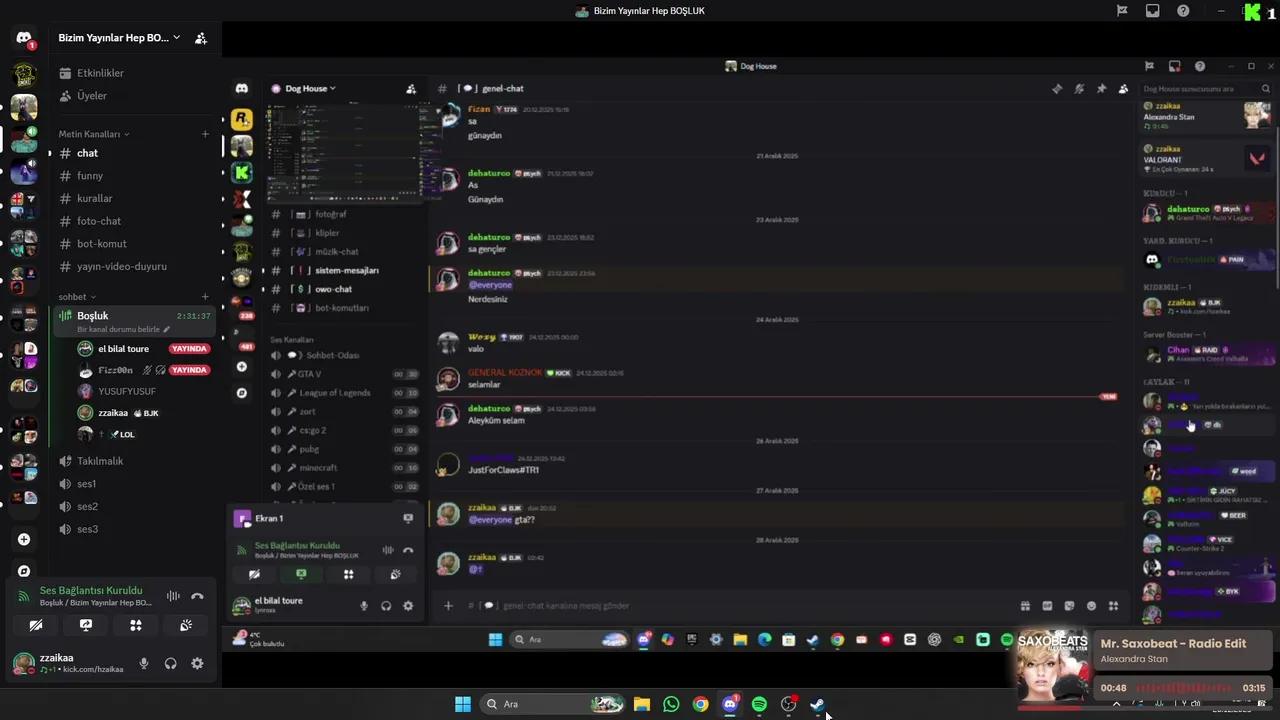Click the Mr. Saxobeat album art thumbnail
This screenshot has width=1280, height=720.
pyautogui.click(x=1053, y=664)
